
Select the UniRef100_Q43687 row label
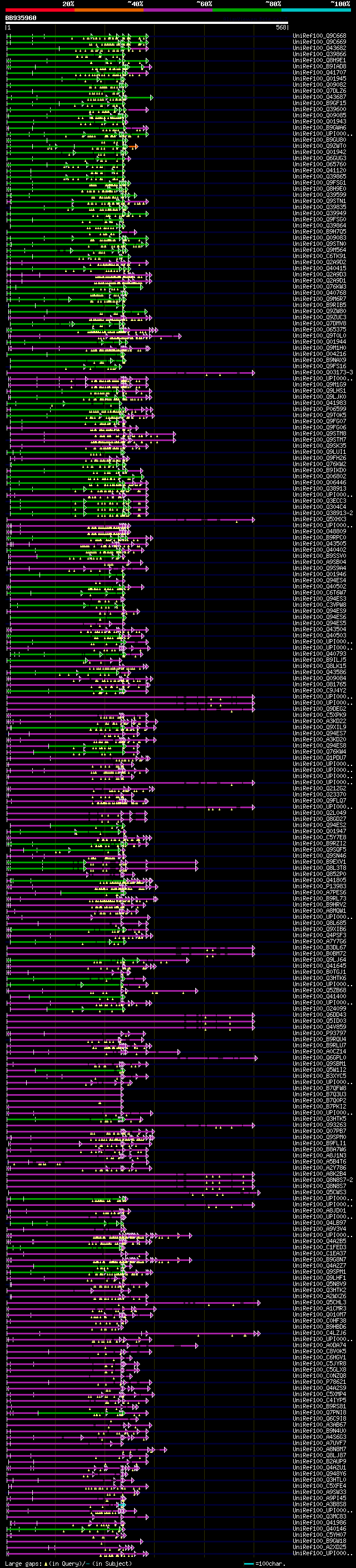click(x=319, y=97)
